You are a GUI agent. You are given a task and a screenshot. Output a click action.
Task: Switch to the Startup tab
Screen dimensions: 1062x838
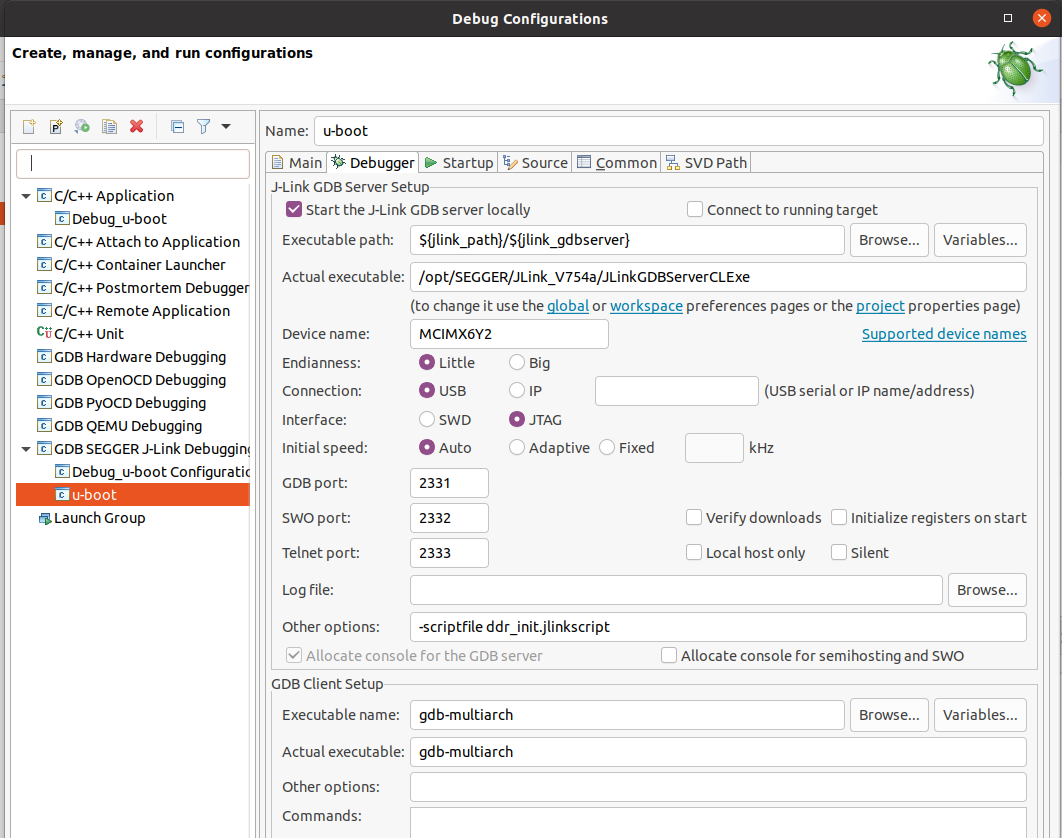458,162
